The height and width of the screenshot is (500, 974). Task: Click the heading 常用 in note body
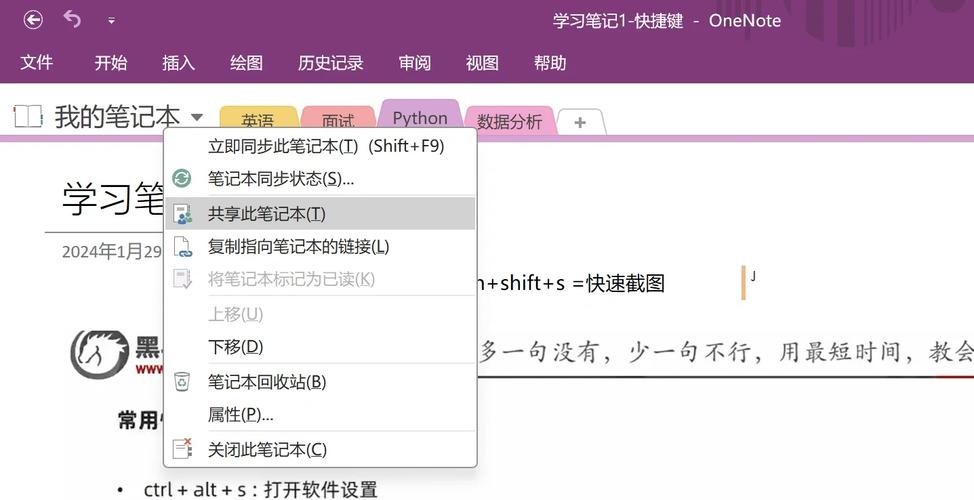click(140, 420)
